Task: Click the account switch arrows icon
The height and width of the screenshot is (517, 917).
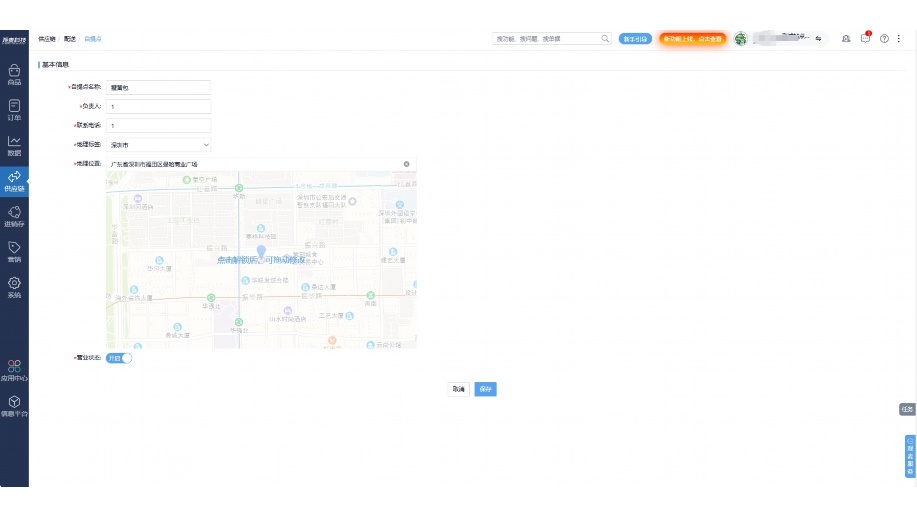Action: tap(818, 39)
